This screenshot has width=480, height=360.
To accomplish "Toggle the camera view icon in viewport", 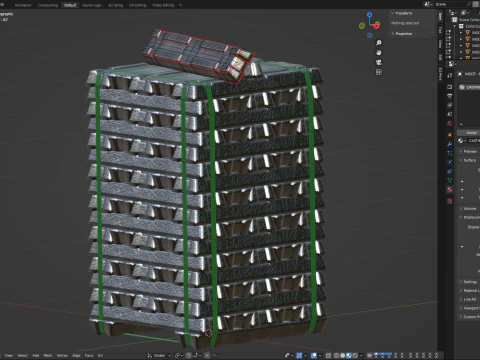I will (x=379, y=62).
